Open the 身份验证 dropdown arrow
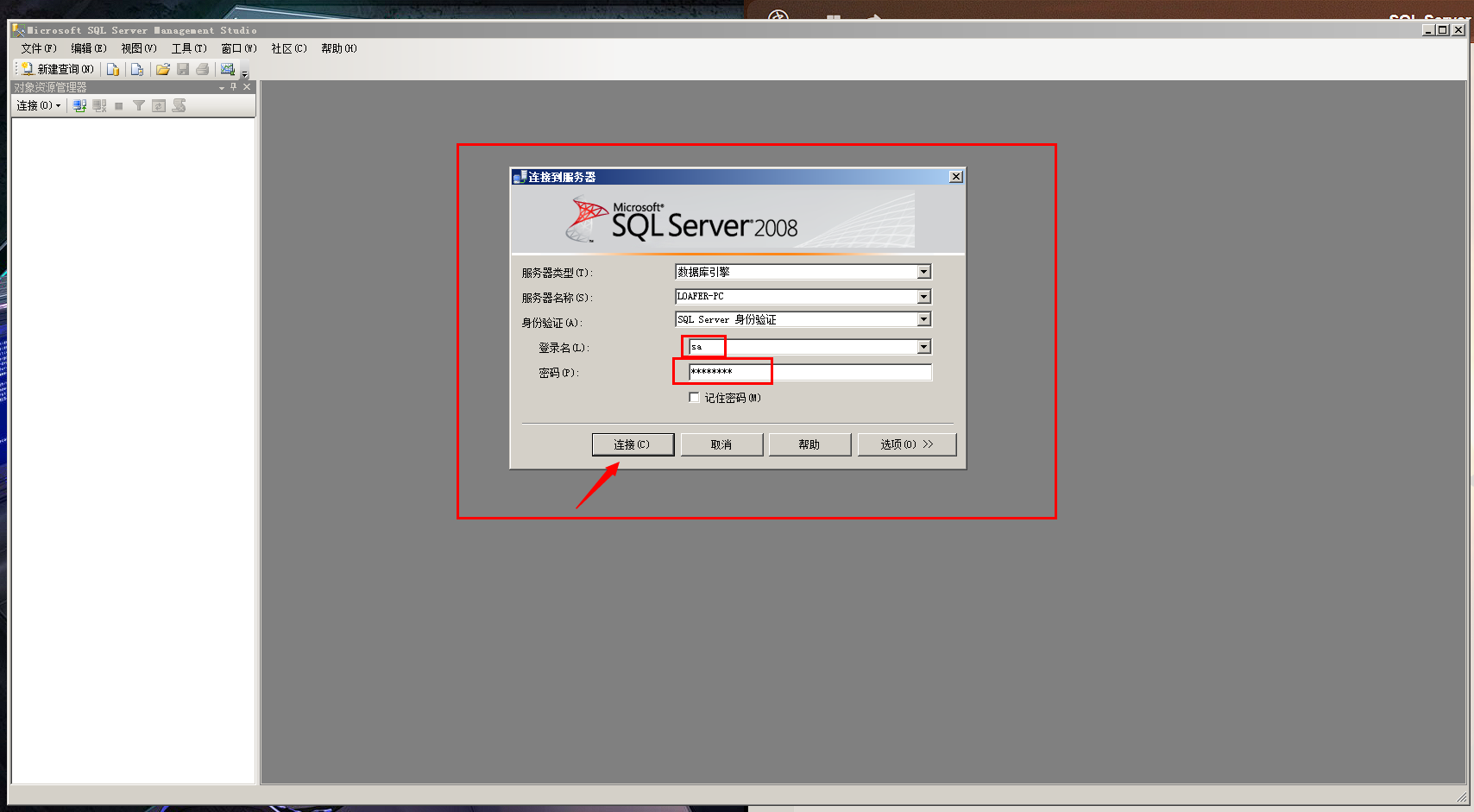This screenshot has height=812, width=1474. tap(924, 319)
